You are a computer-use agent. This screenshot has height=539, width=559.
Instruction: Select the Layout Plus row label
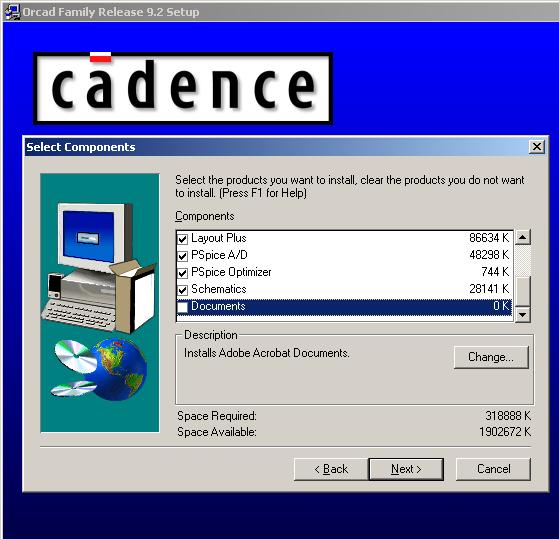click(x=219, y=238)
